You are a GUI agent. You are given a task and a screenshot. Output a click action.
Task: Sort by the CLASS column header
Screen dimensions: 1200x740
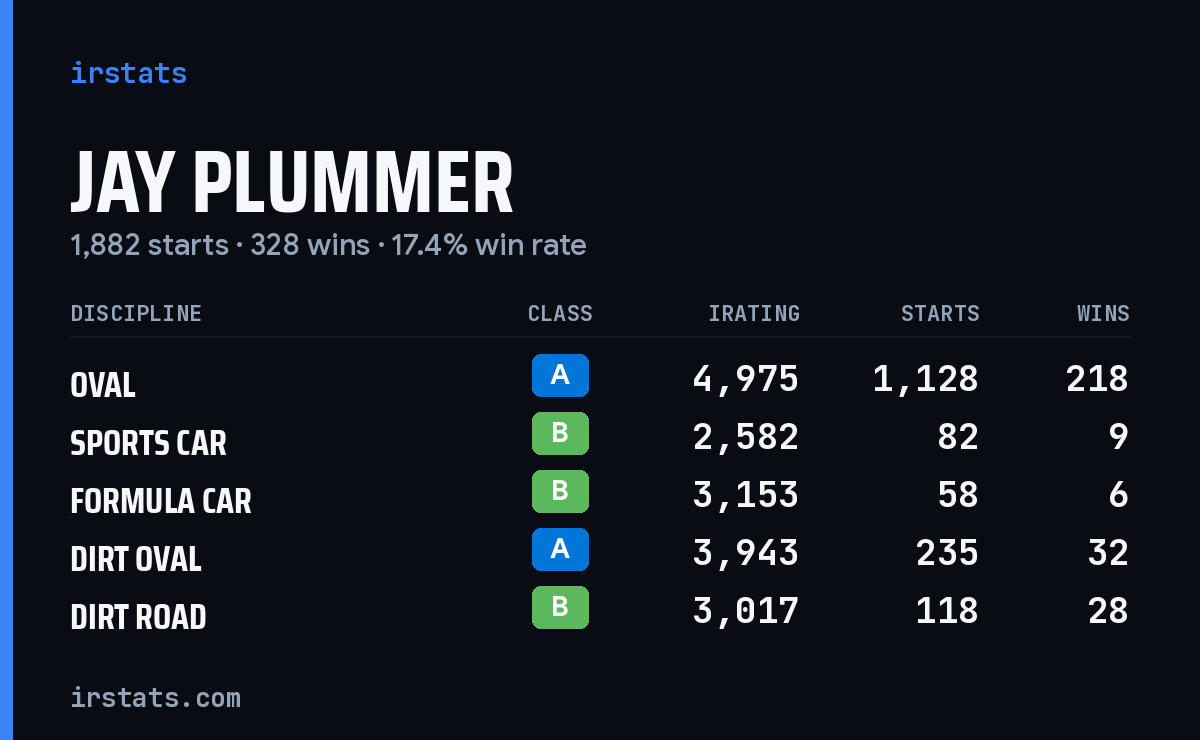[x=560, y=313]
